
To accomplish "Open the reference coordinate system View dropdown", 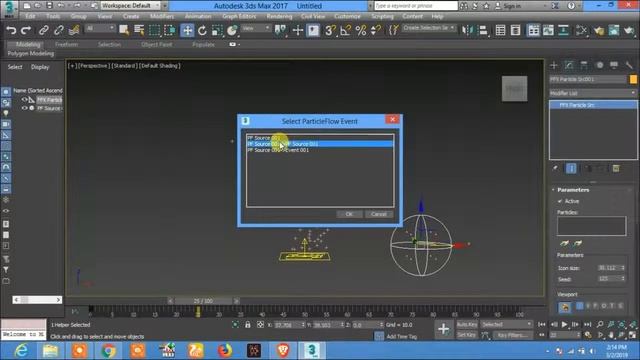I will pos(256,28).
